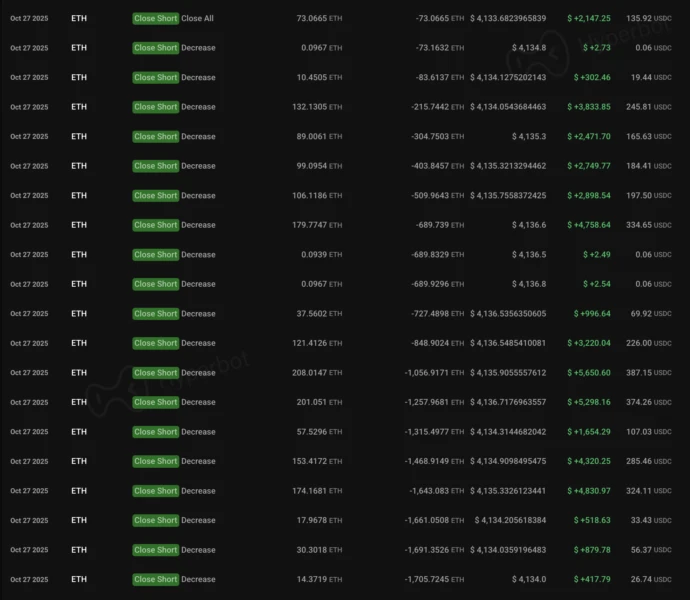Select trade size 179.7747 ETH

tap(317, 225)
